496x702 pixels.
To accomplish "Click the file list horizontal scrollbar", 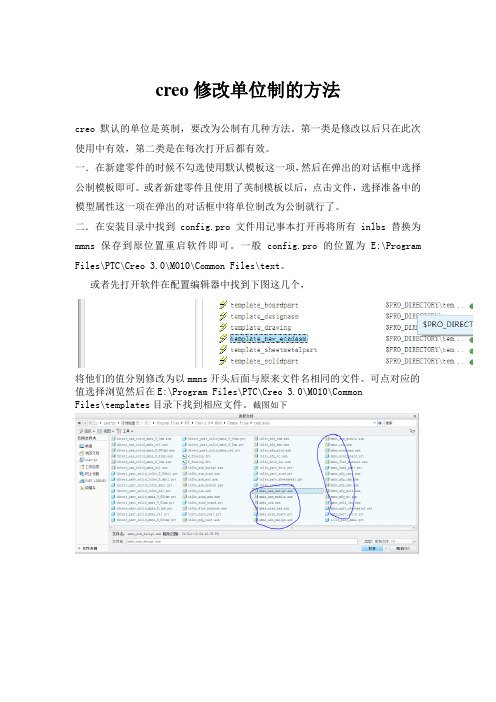I will point(262,528).
